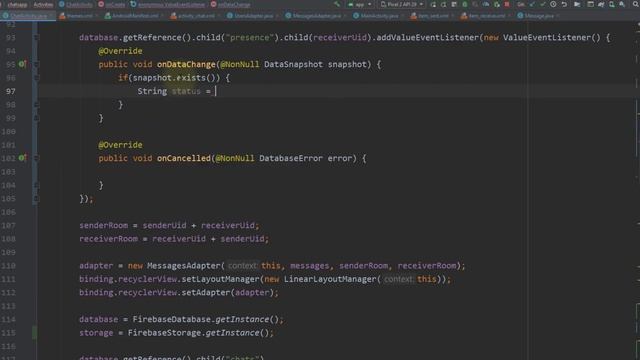The width and height of the screenshot is (640, 360).
Task: Click the override gutter icon beside onCancelled
Action: 22,158
